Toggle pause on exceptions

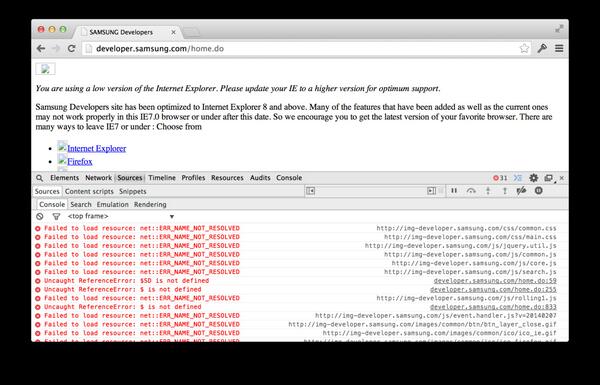538,190
